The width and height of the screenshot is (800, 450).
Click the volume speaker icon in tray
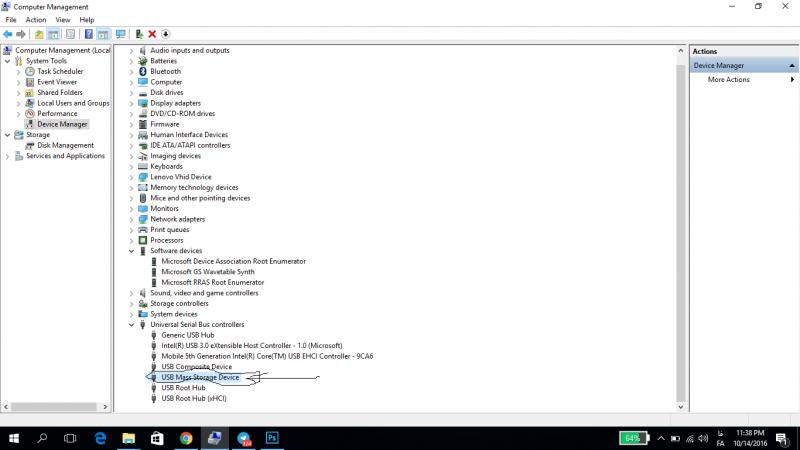tap(704, 438)
